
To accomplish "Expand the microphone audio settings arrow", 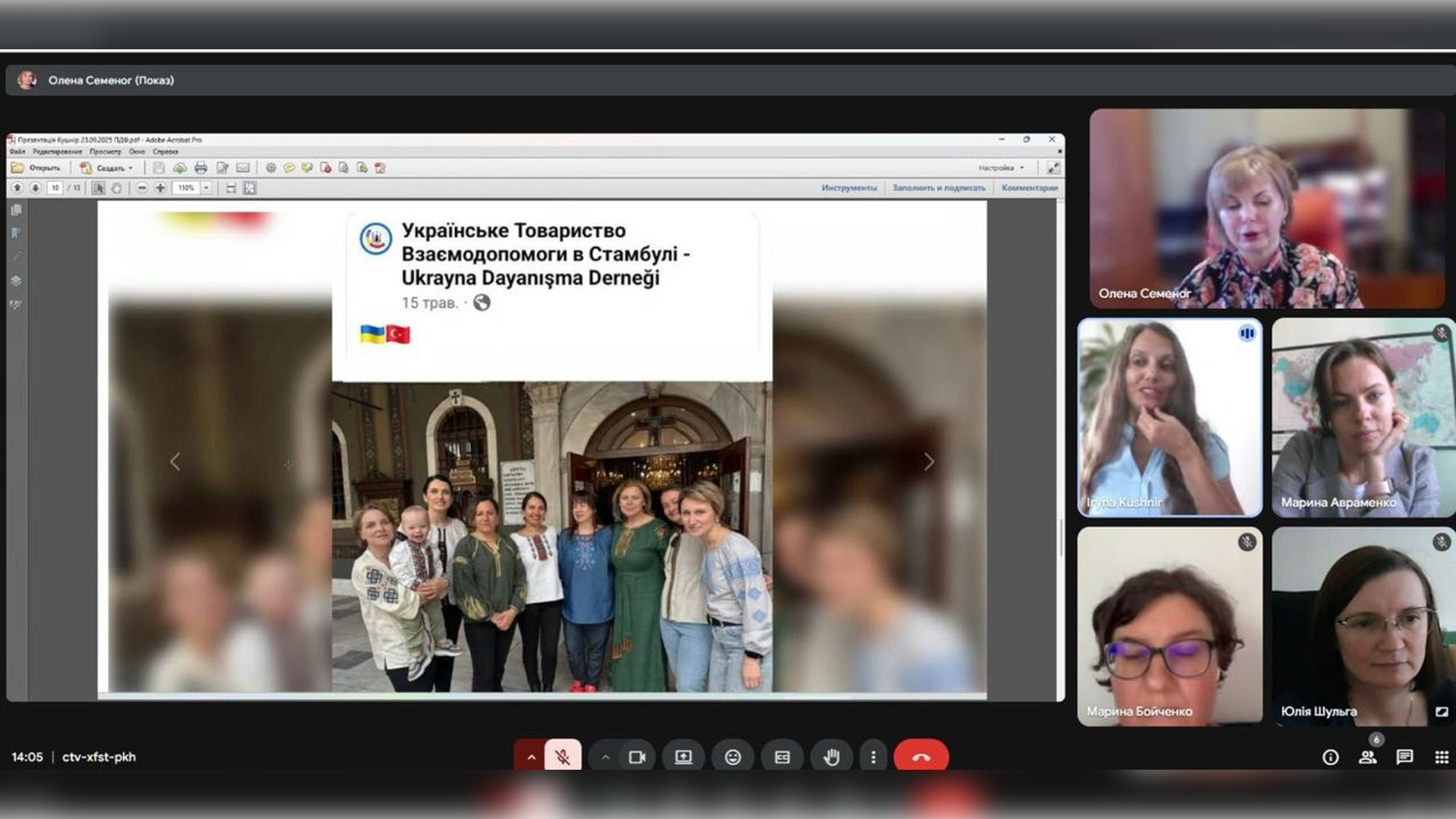I will (531, 757).
